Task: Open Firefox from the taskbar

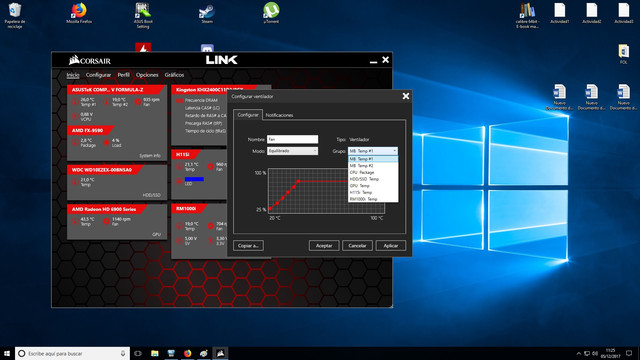Action: click(x=187, y=353)
